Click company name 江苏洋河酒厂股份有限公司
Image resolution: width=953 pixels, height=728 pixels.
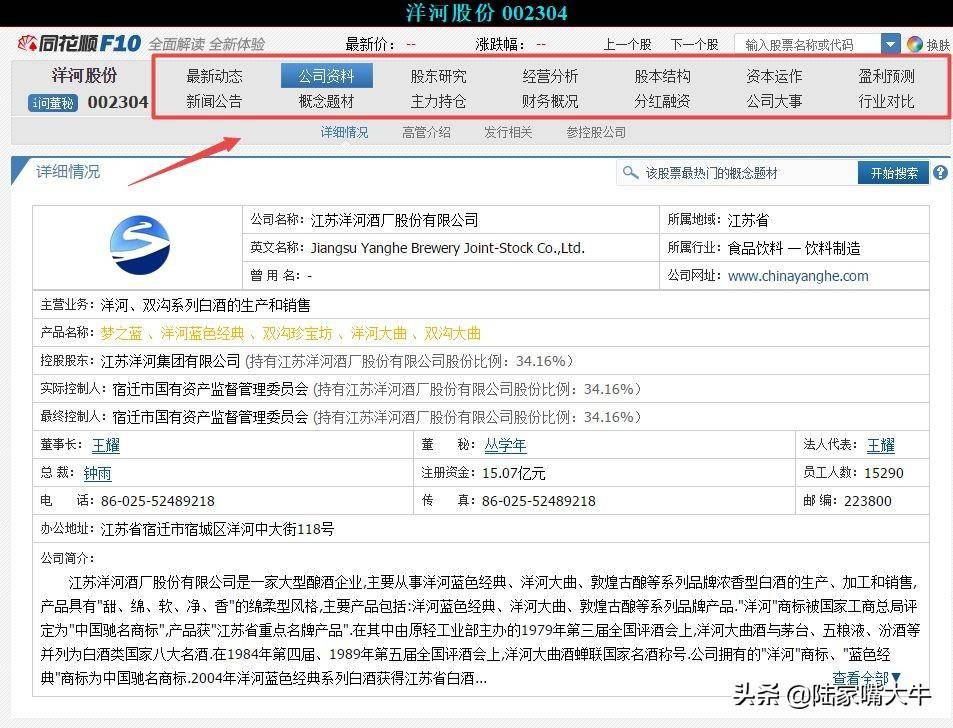(394, 220)
